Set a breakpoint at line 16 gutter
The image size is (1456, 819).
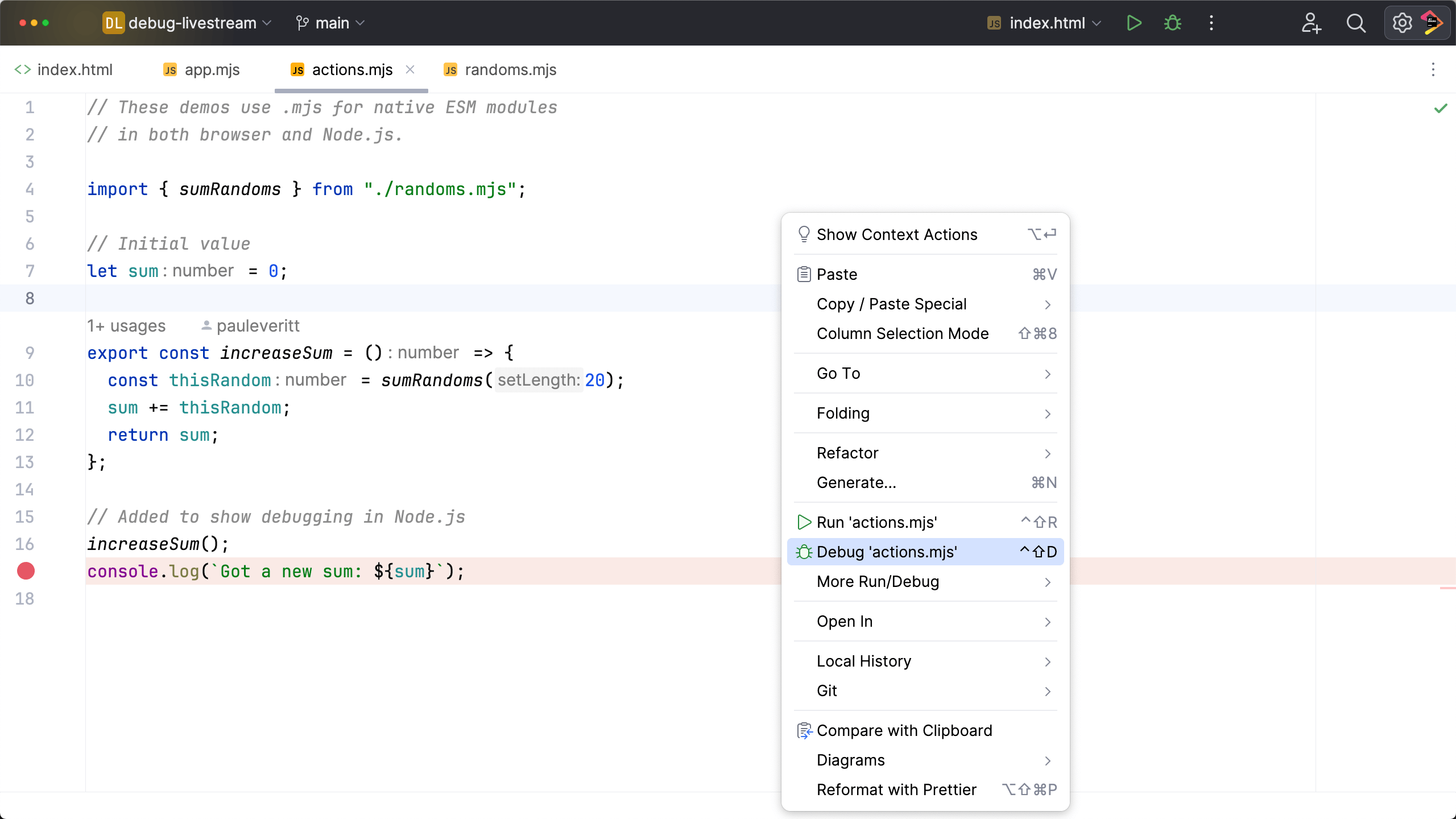point(26,544)
